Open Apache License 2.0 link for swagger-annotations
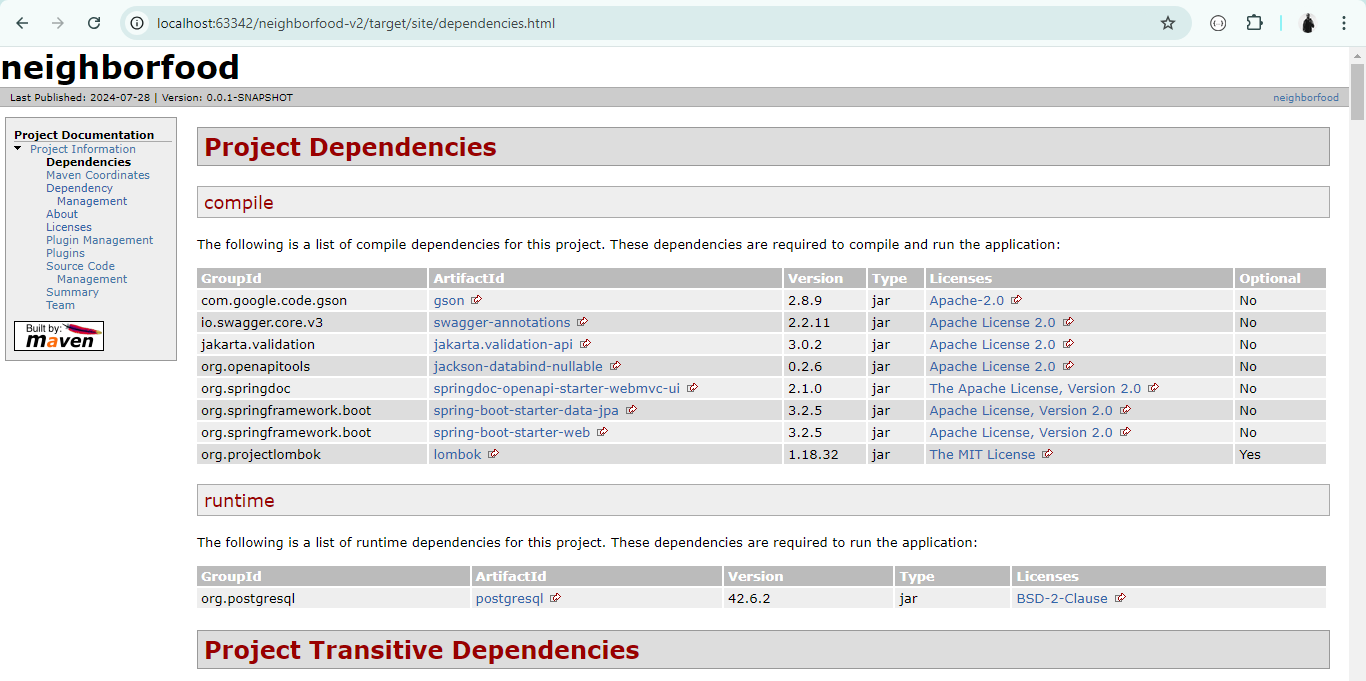The height and width of the screenshot is (681, 1366). click(992, 322)
